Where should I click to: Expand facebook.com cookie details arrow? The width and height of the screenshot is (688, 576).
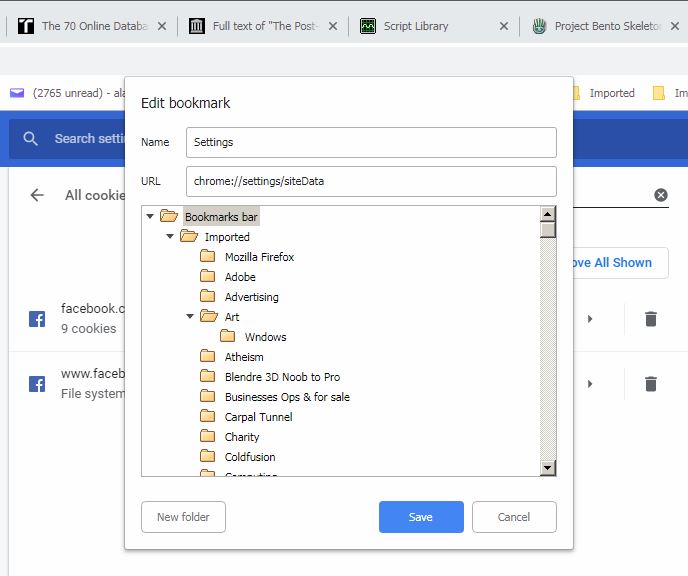click(x=590, y=319)
